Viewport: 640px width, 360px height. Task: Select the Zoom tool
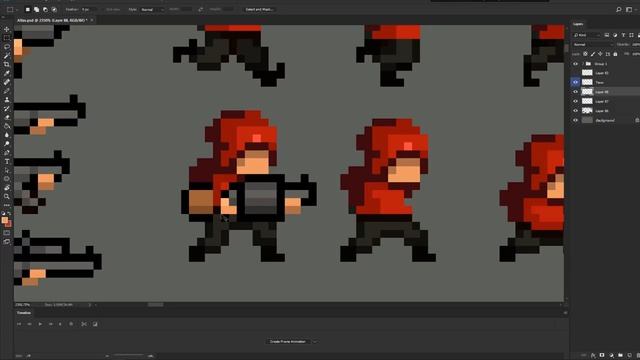pyautogui.click(x=7, y=196)
